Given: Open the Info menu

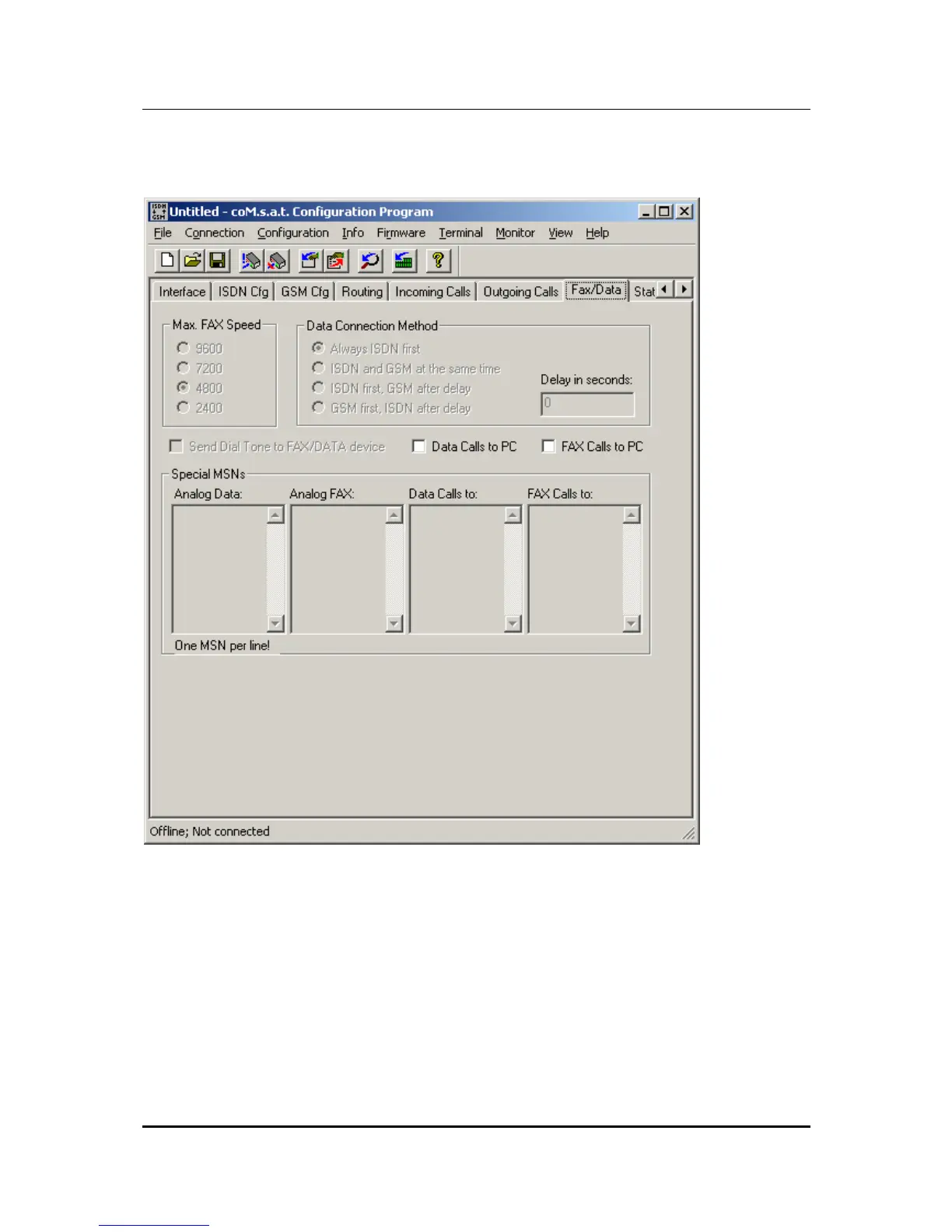Looking at the screenshot, I should coord(352,233).
